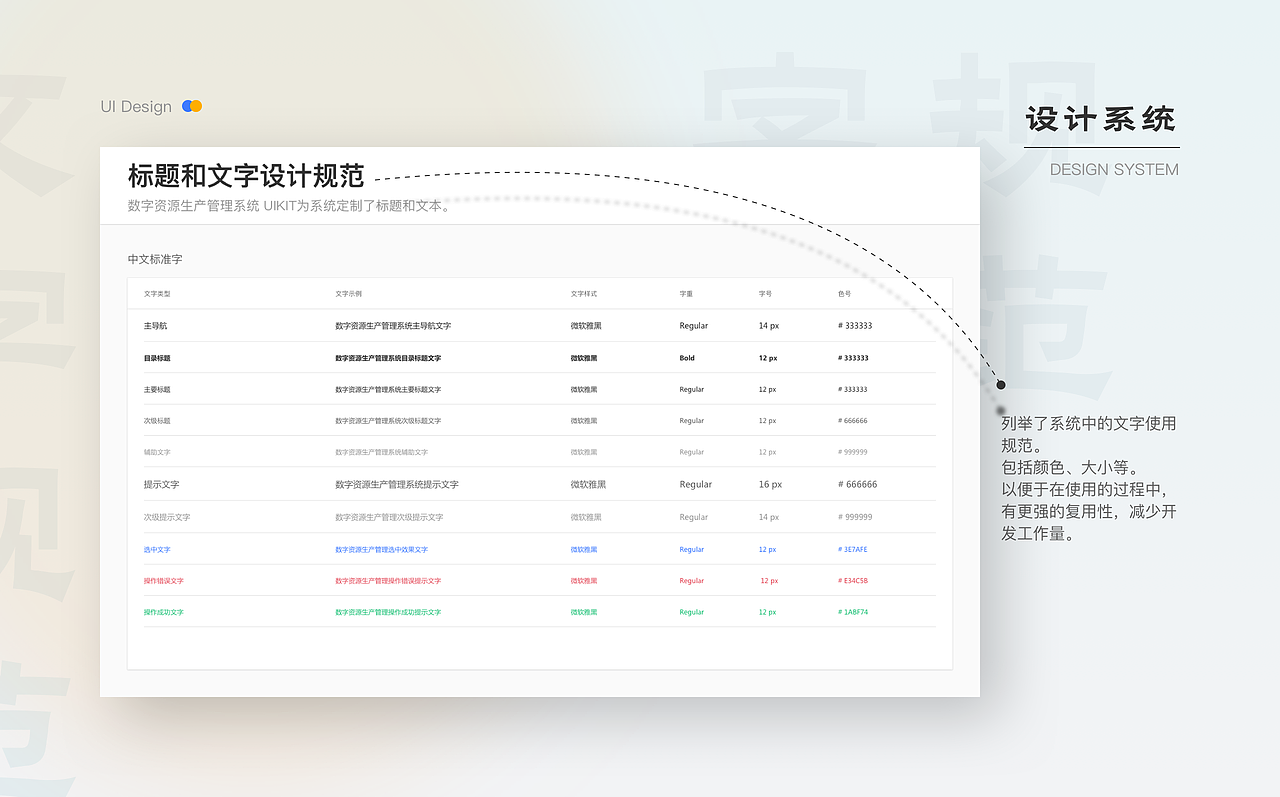Image resolution: width=1280 pixels, height=797 pixels.
Task: Click the "色号" column header
Action: click(846, 293)
